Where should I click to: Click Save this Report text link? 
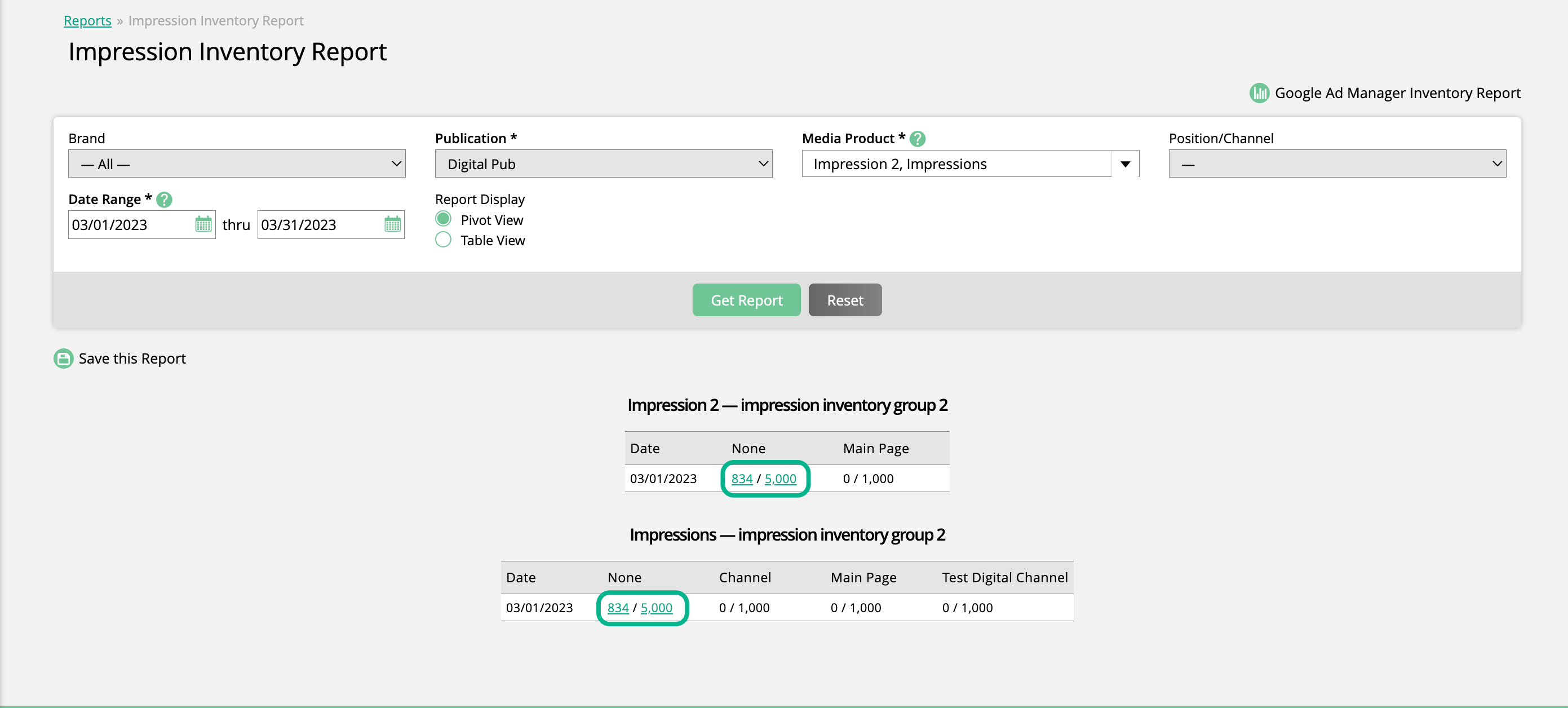132,359
